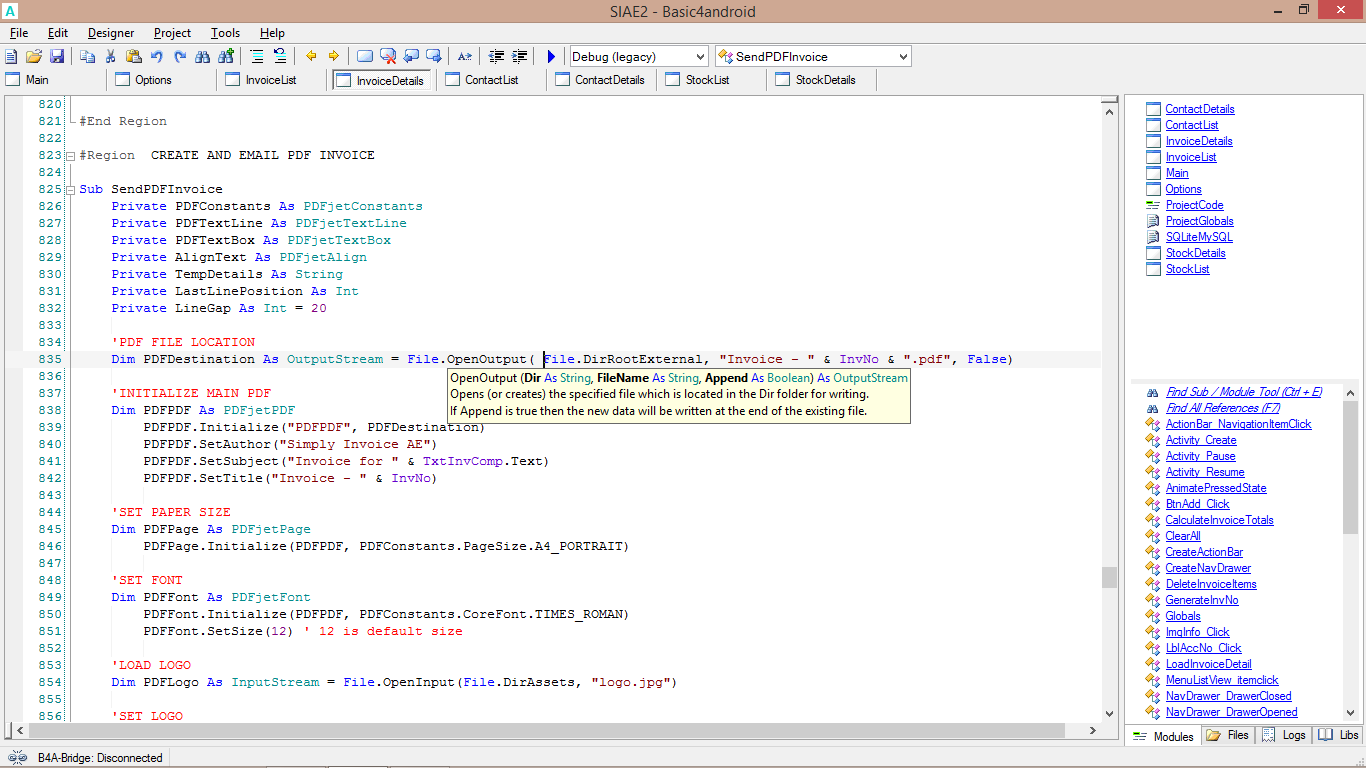Switch to the StockDetails module tab
1366x768 pixels.
[x=823, y=80]
